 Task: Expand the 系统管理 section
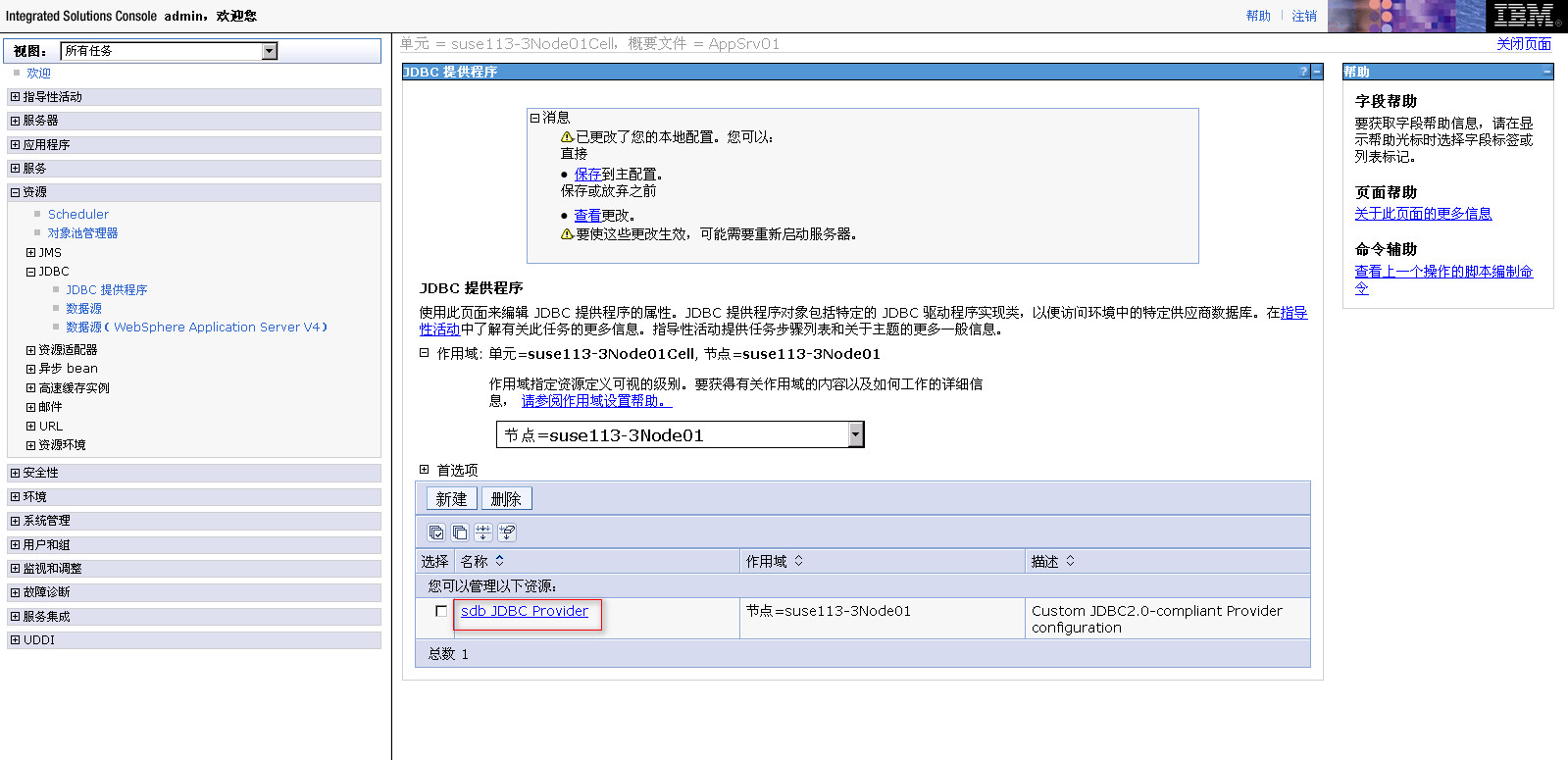pos(15,521)
